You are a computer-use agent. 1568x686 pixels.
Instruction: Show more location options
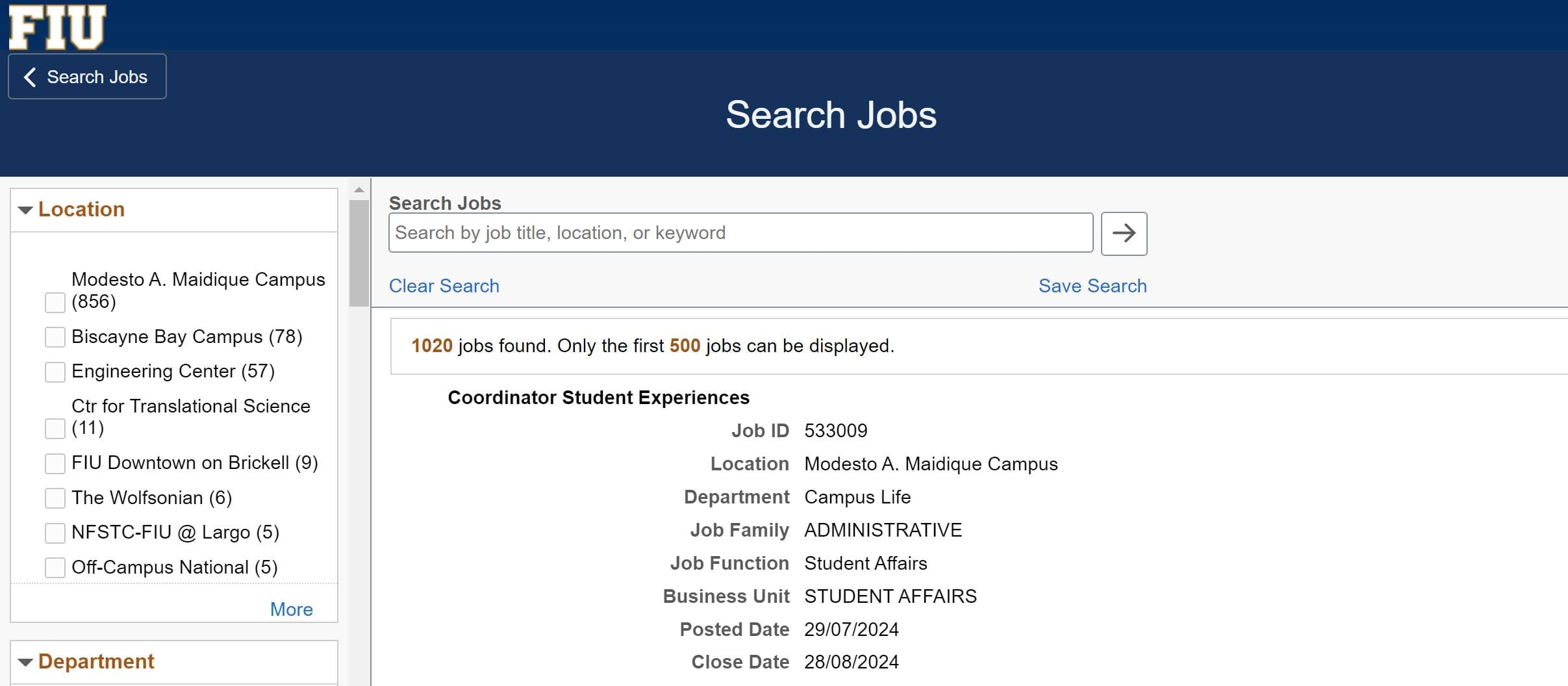coord(291,609)
